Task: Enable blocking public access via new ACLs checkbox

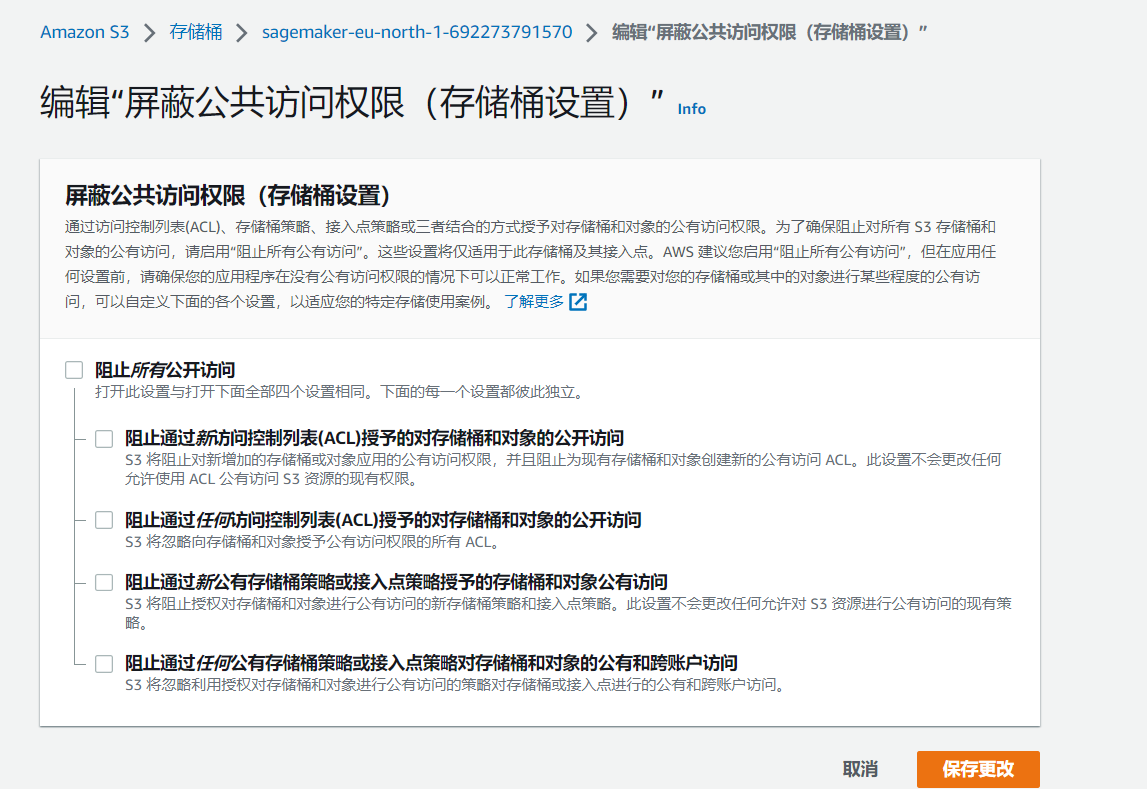Action: tap(104, 439)
